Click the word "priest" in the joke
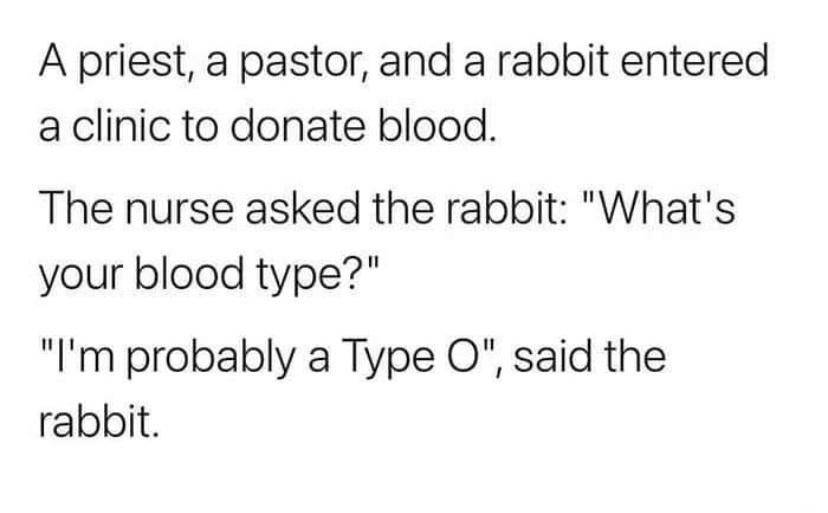 point(134,63)
